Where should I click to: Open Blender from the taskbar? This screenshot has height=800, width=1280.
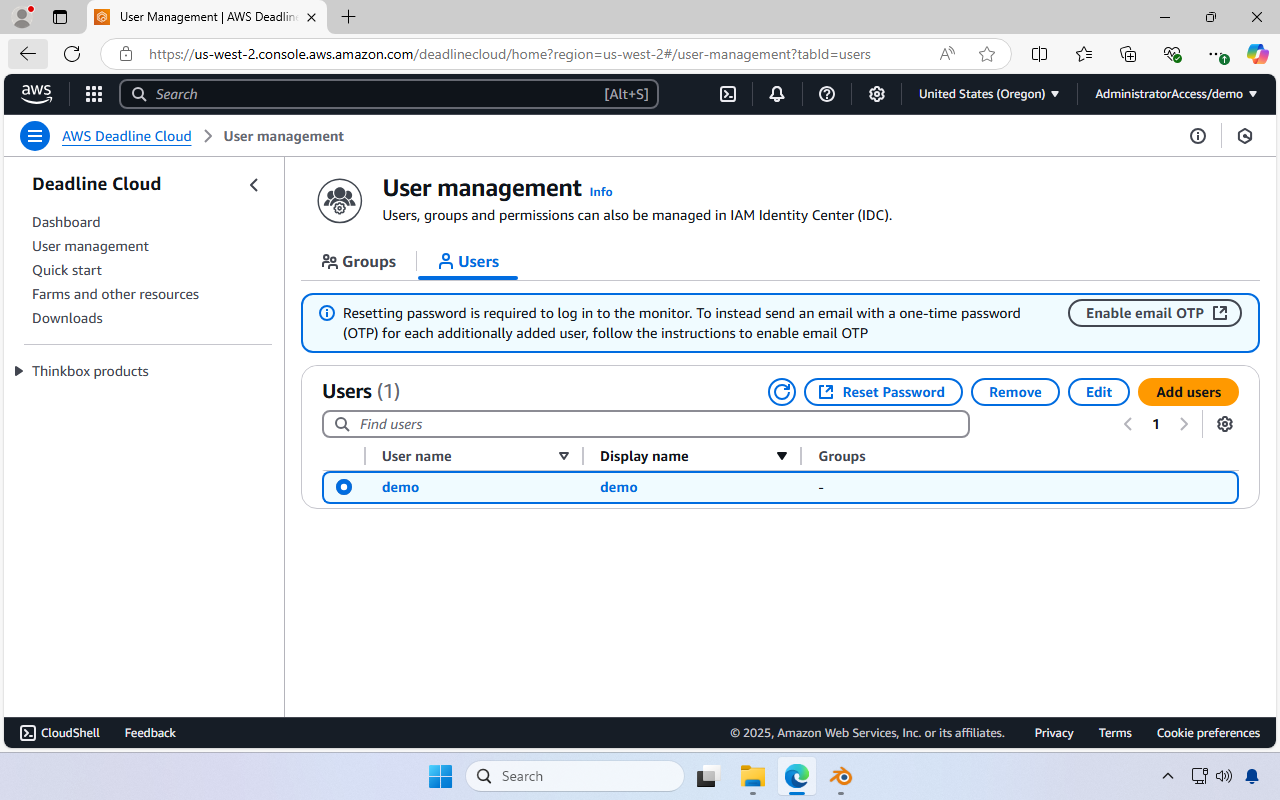tap(840, 776)
